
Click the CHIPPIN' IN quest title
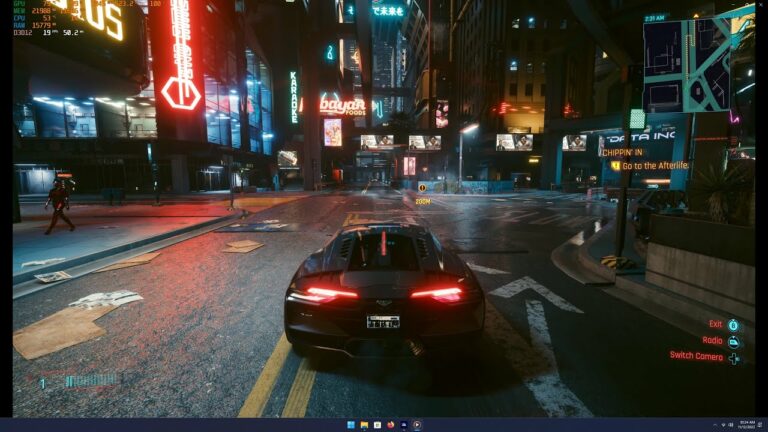coord(622,152)
